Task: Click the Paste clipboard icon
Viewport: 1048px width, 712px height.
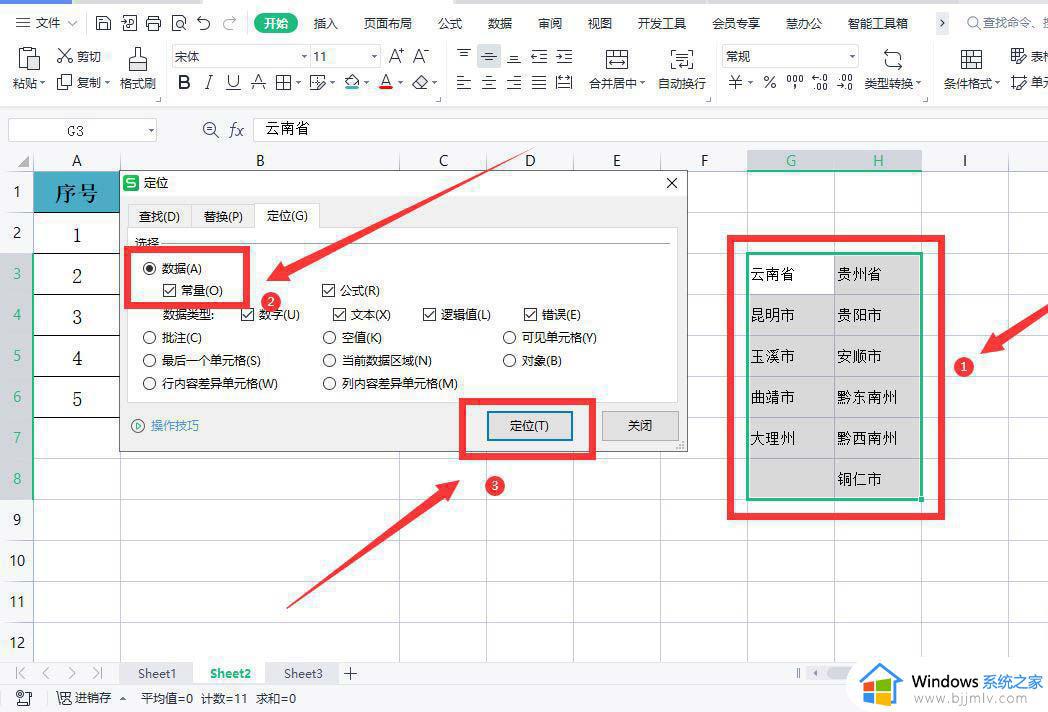Action: click(x=28, y=59)
